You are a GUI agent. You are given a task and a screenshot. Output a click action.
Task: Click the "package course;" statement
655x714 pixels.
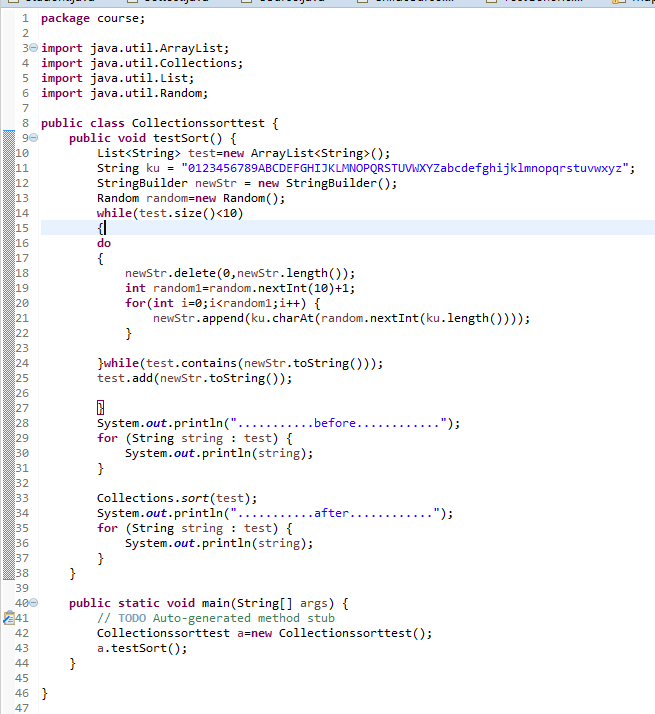click(x=93, y=19)
